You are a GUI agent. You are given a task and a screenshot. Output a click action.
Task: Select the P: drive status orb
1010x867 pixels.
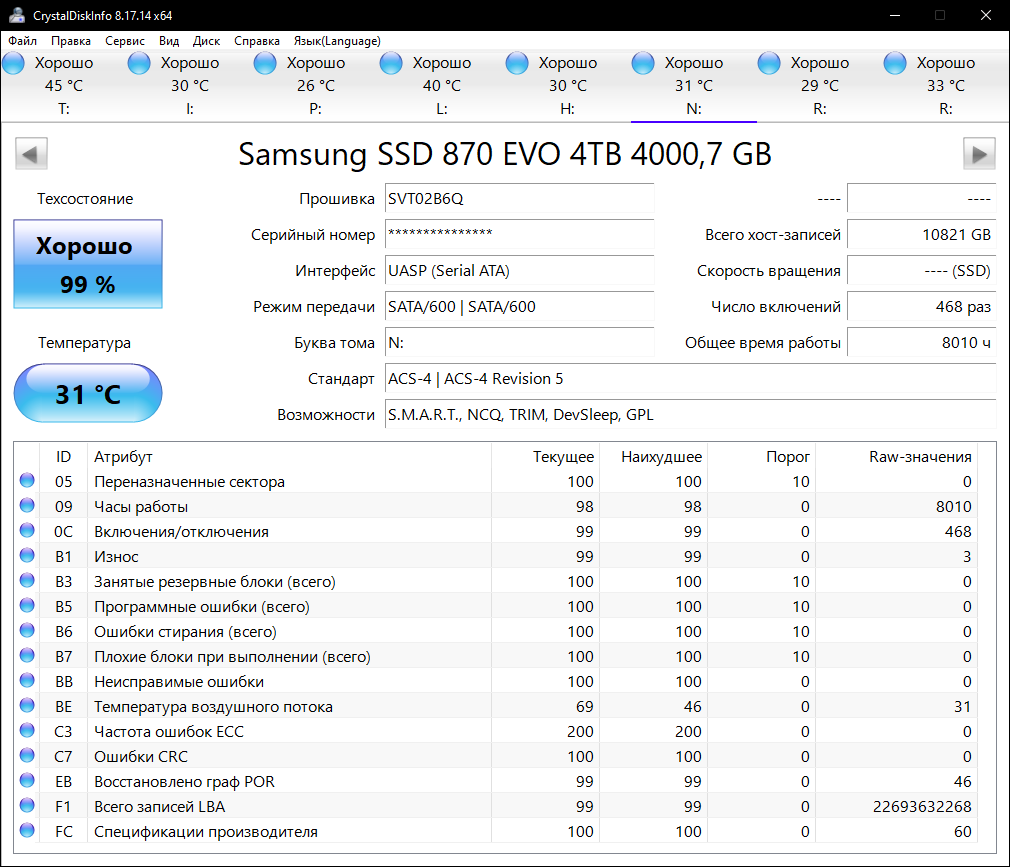click(x=266, y=64)
